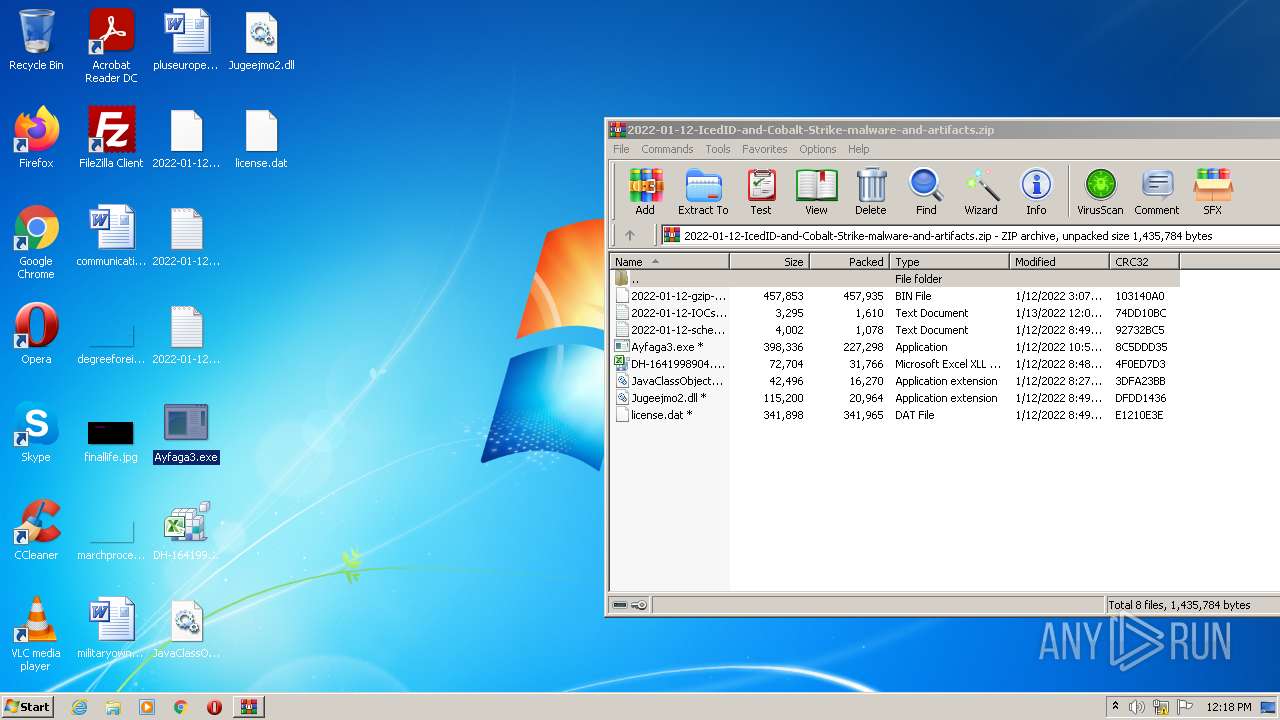Open the Commands menu
The image size is (1280, 720).
tap(667, 149)
